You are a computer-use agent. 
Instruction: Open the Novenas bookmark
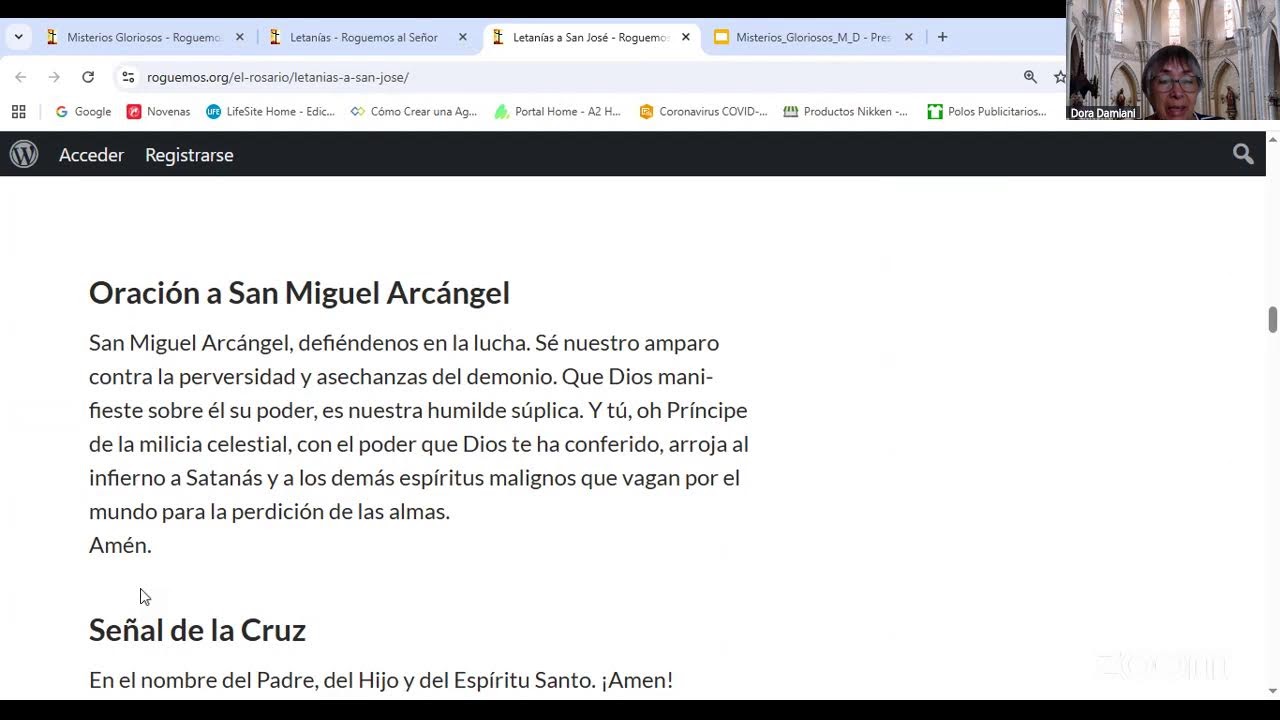[x=158, y=112]
